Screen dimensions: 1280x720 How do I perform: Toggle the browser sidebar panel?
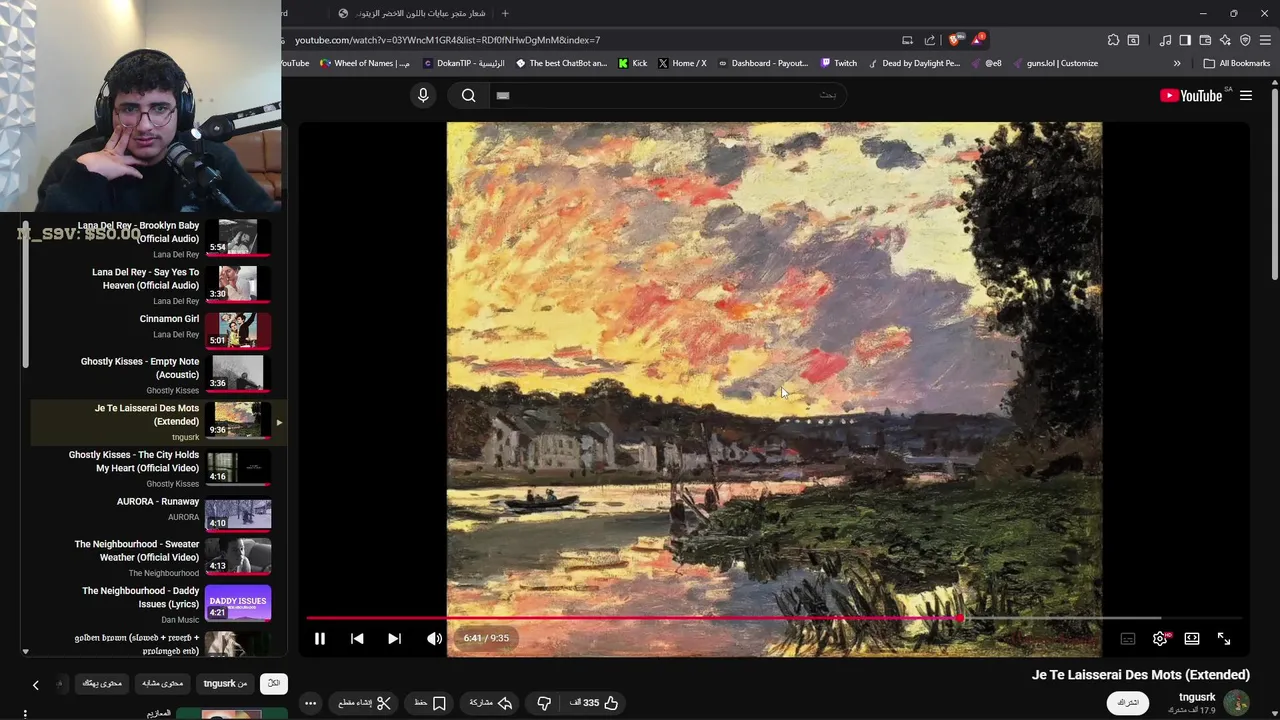click(x=1185, y=40)
